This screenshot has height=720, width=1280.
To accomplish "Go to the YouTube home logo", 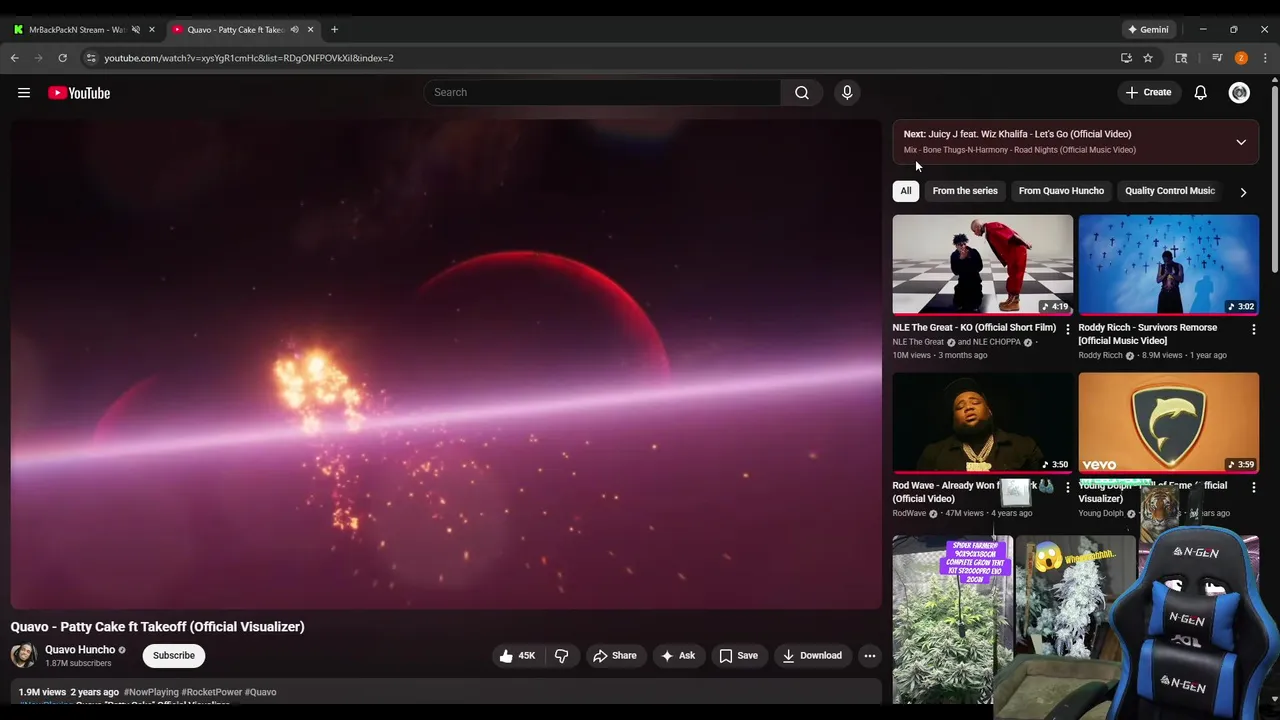I will coord(79,93).
